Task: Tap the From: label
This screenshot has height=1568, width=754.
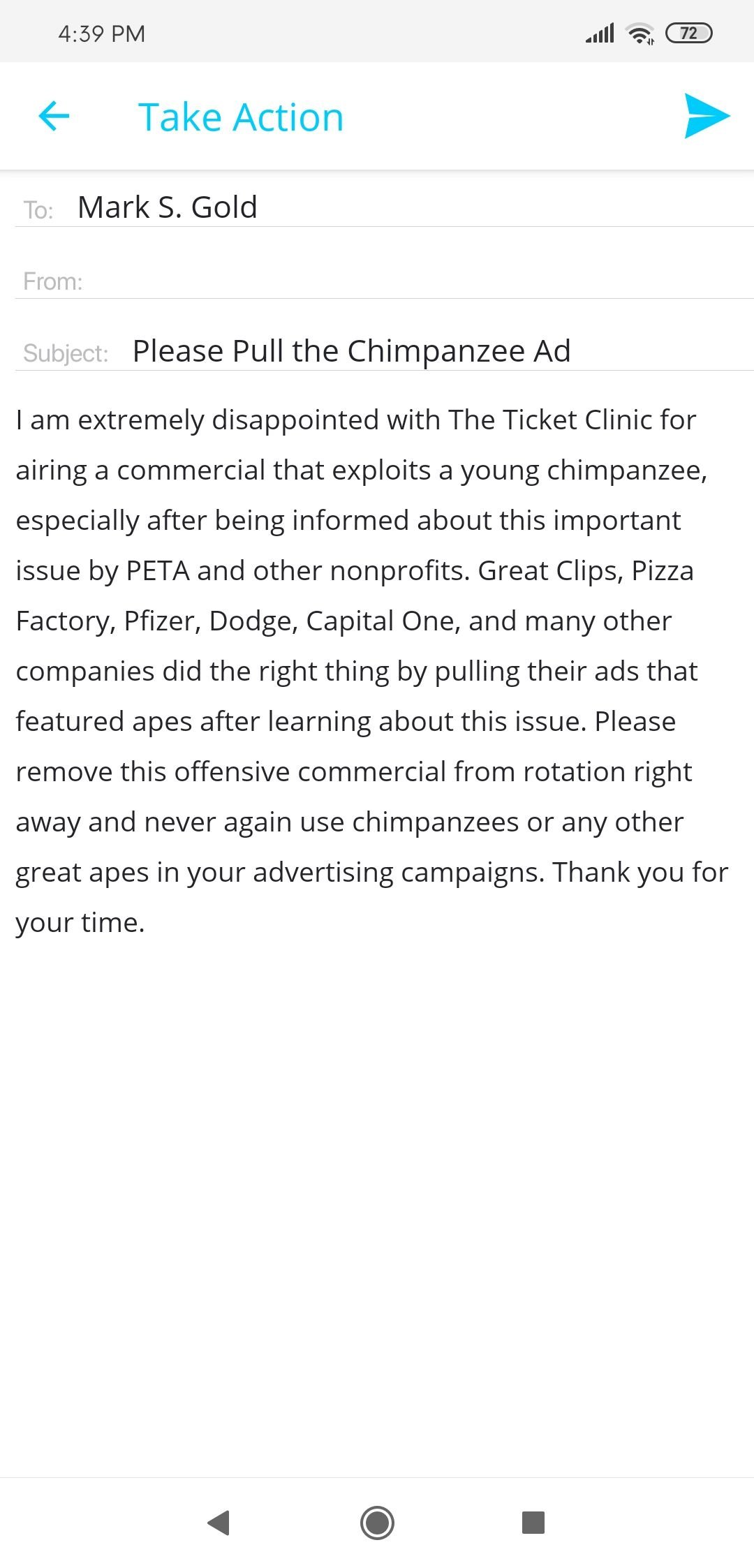Action: click(53, 281)
